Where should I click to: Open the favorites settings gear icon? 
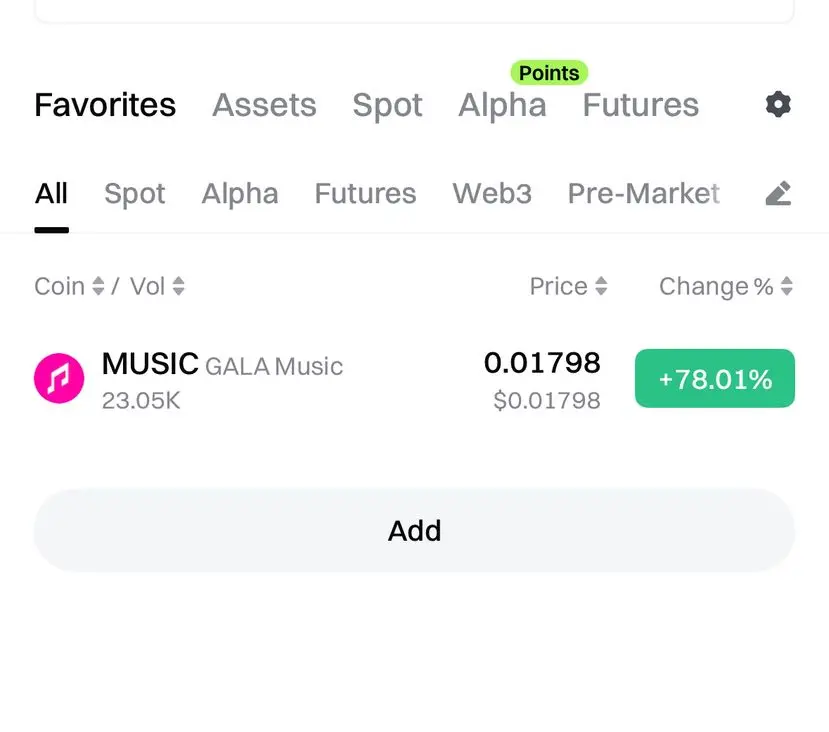tap(778, 104)
